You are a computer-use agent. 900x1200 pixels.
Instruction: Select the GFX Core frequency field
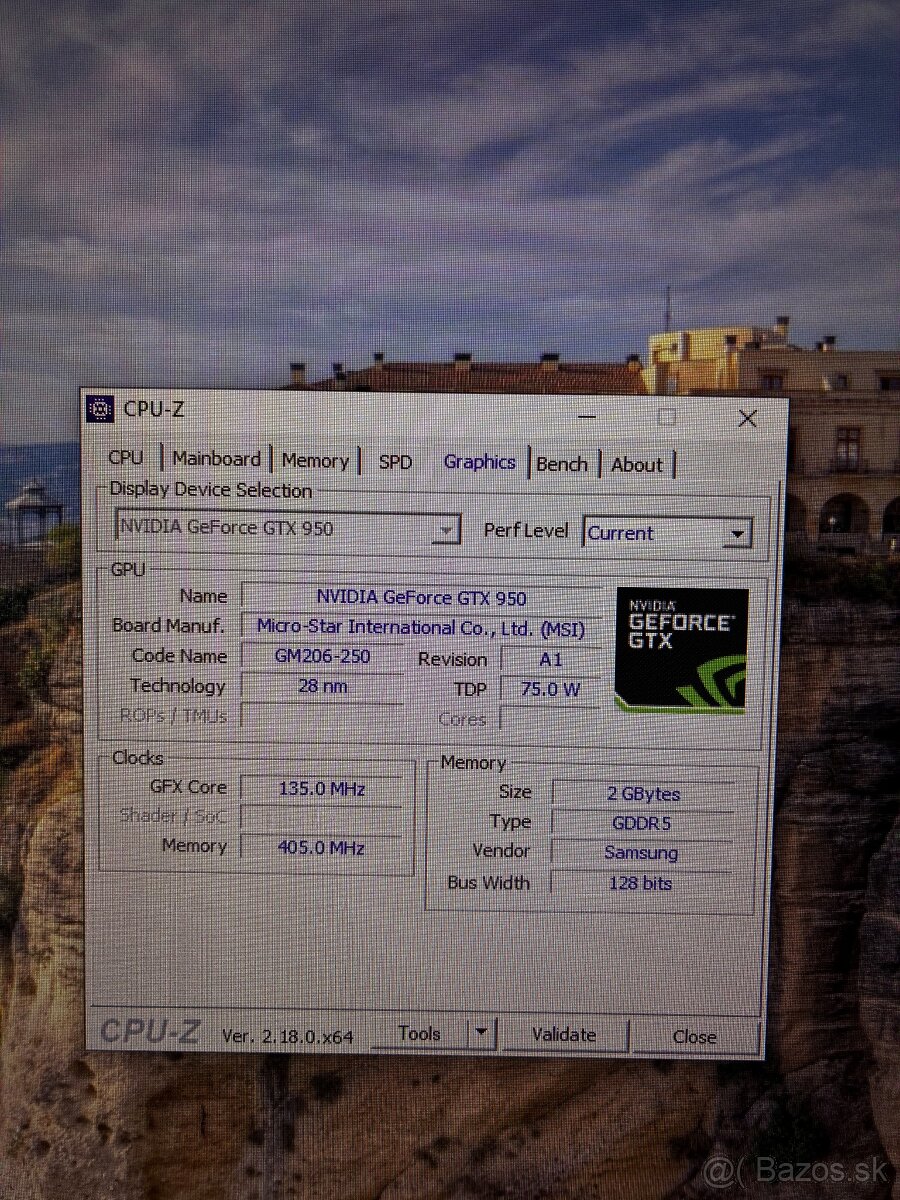[318, 788]
